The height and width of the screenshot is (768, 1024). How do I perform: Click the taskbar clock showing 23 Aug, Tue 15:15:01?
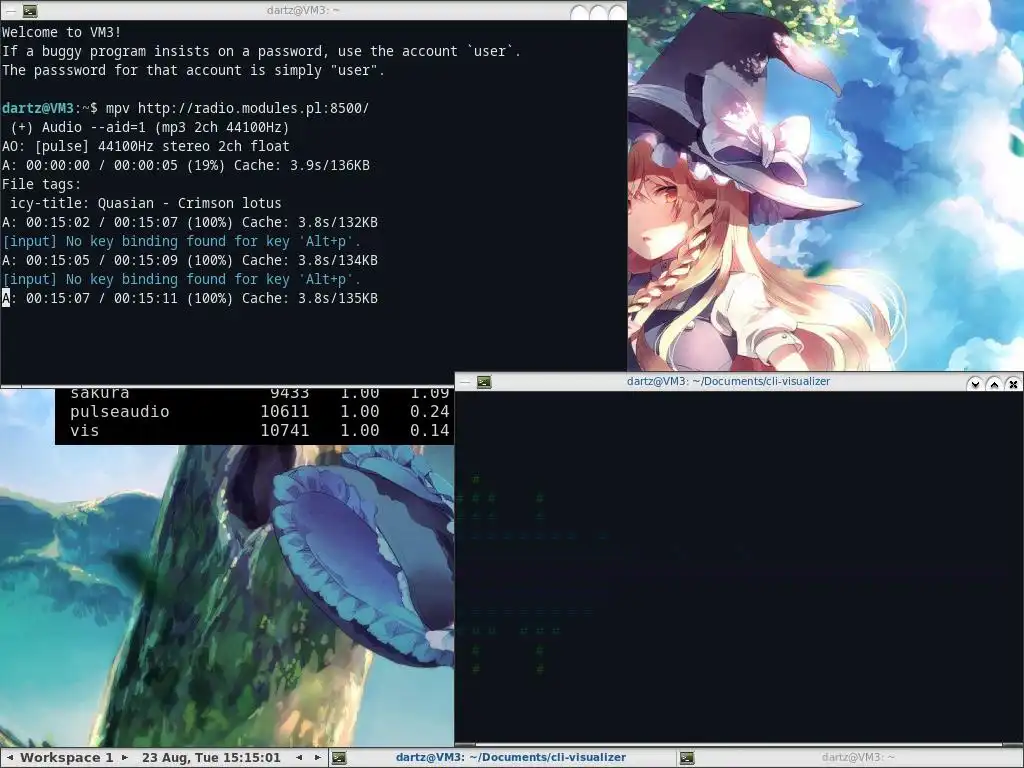pyautogui.click(x=211, y=758)
